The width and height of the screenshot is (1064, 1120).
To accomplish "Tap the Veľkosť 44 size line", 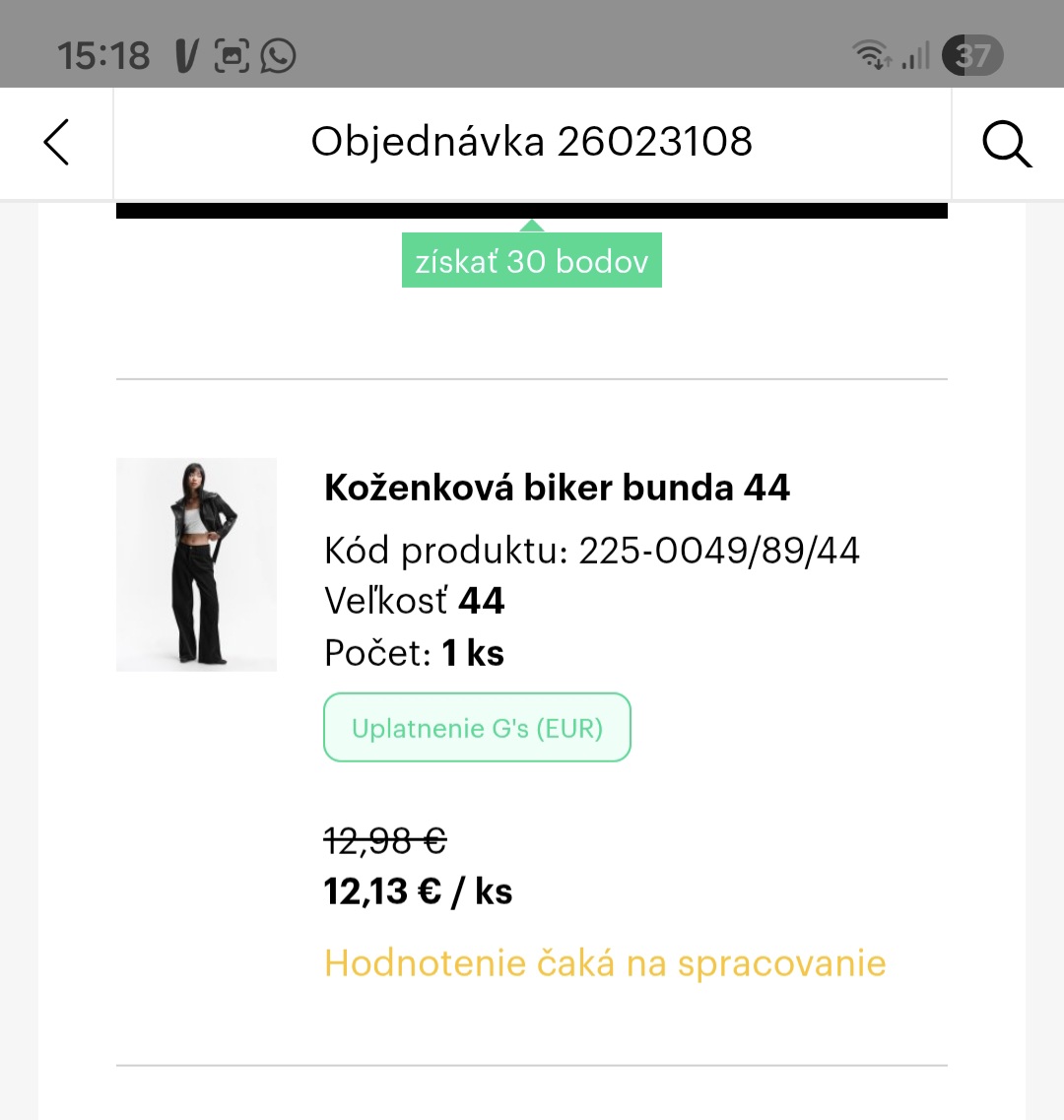I will click(x=414, y=601).
